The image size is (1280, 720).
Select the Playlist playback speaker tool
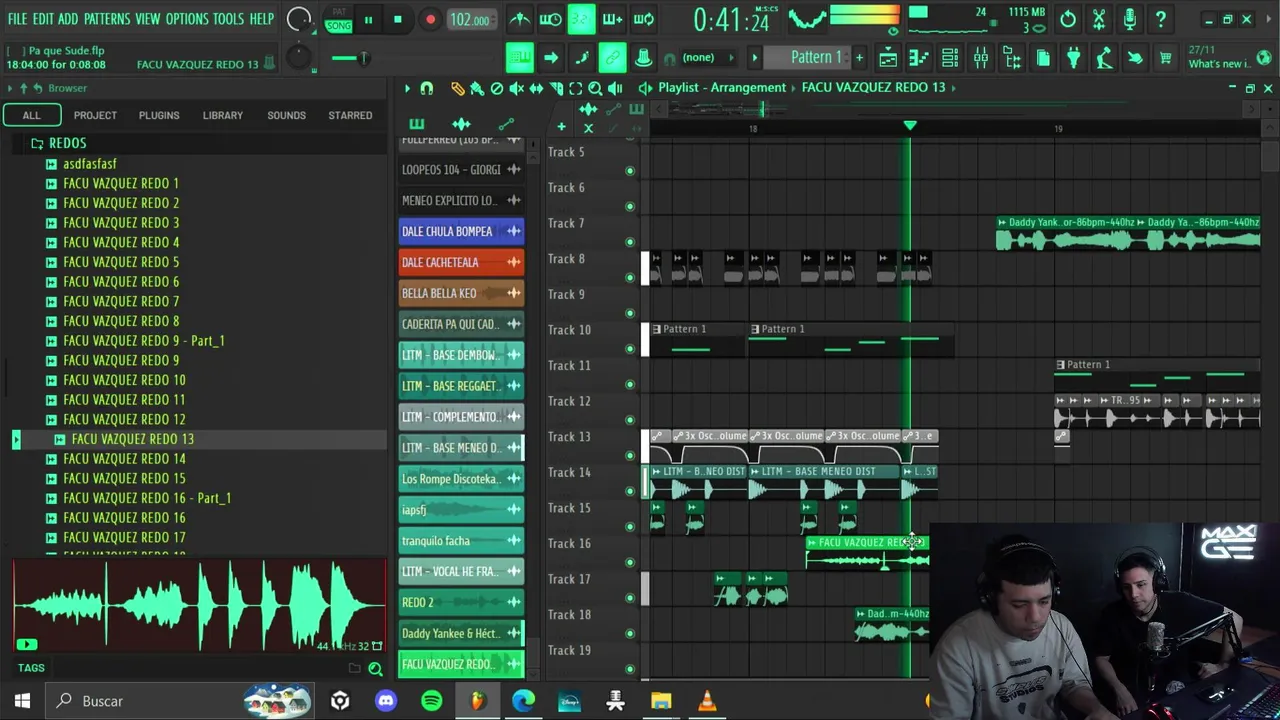click(615, 88)
